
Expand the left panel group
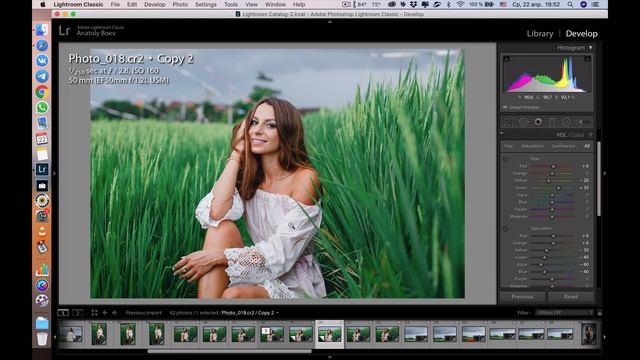(55, 173)
